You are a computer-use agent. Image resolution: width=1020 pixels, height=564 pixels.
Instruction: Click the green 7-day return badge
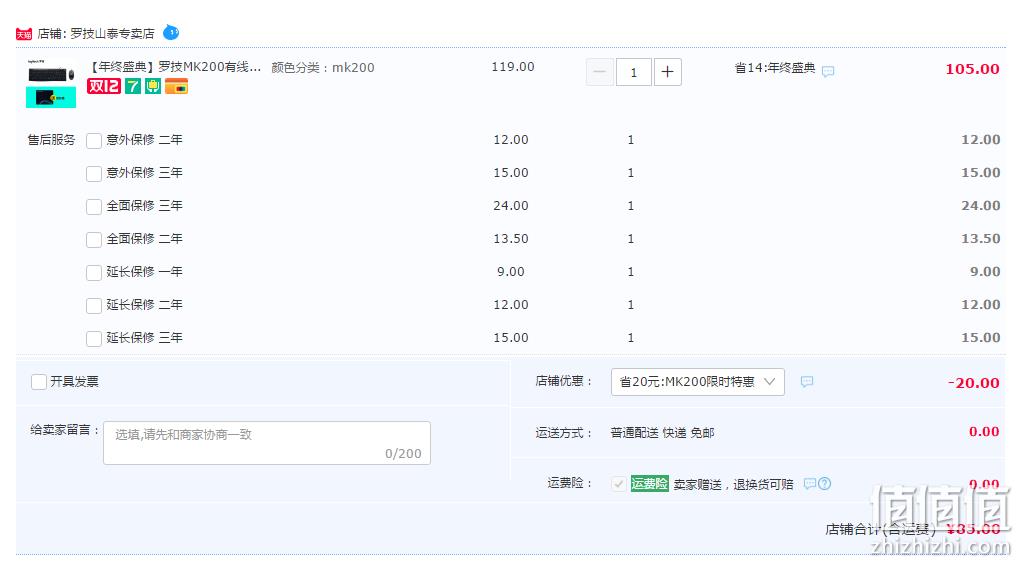133,86
